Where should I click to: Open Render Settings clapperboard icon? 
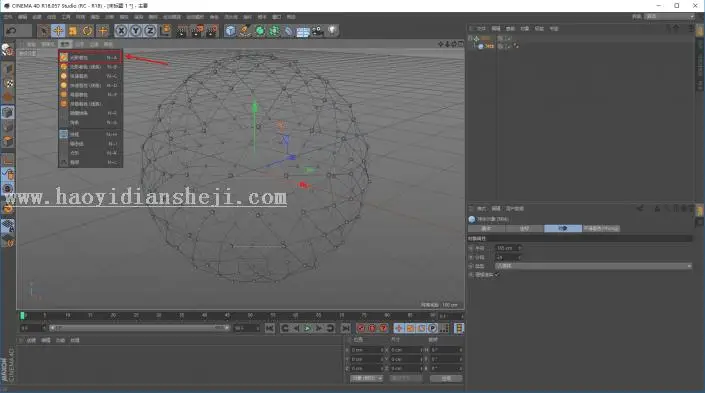coord(212,31)
